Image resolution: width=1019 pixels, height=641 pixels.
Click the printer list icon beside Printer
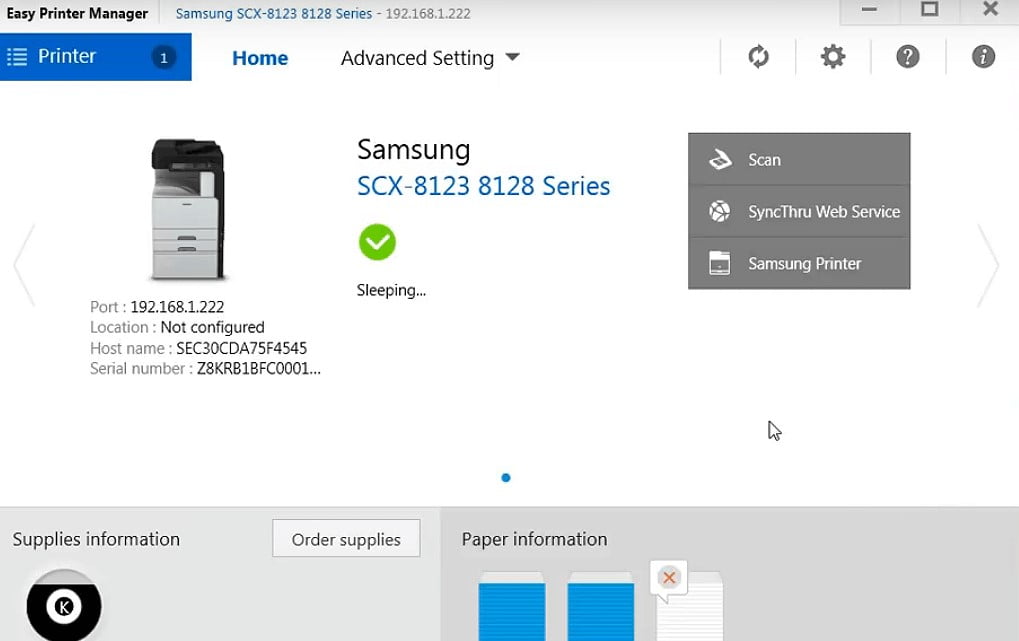pyautogui.click(x=17, y=57)
